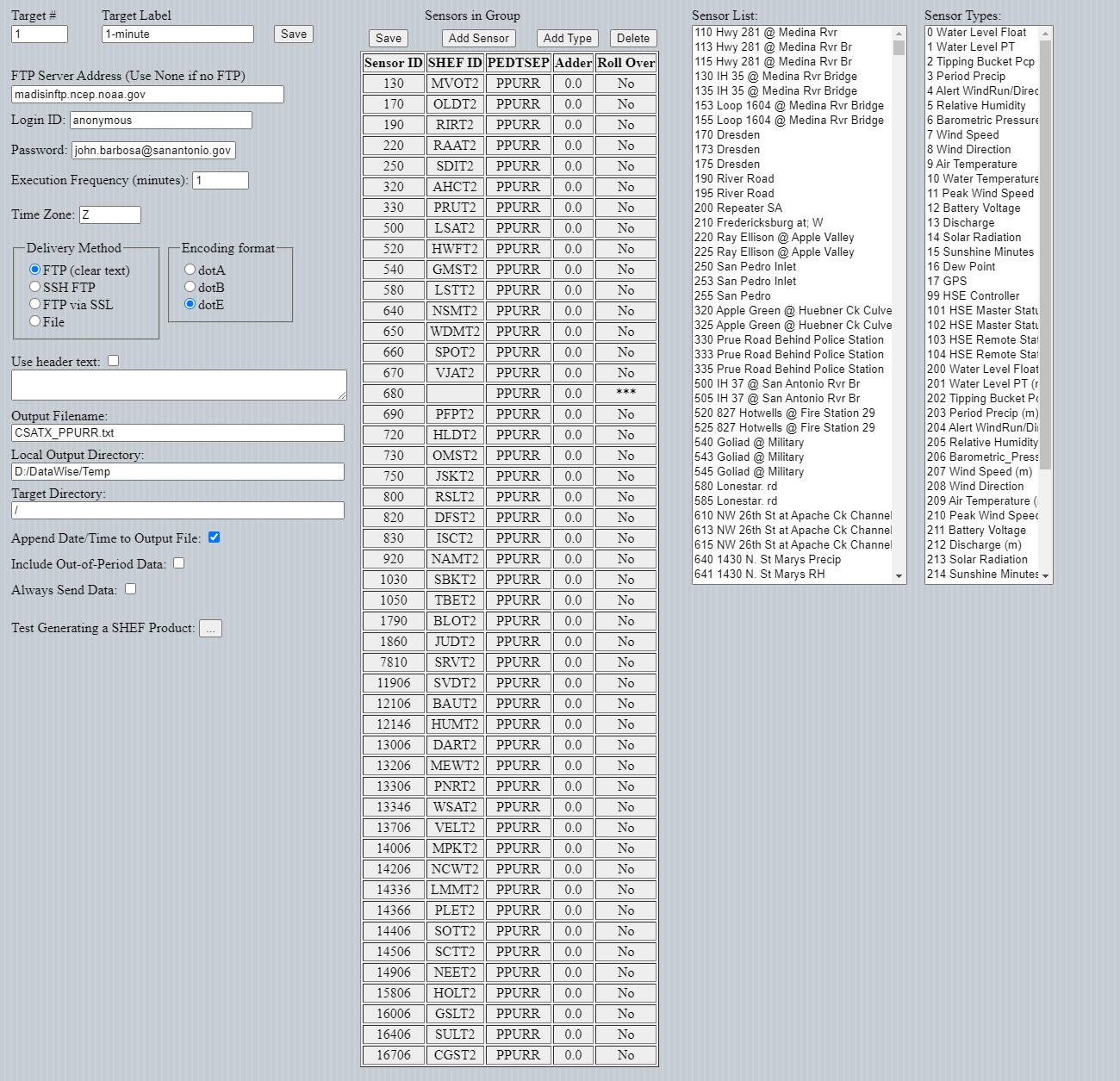Click the FTP Server Address input field
This screenshot has height=1081, width=1120.
(x=147, y=95)
